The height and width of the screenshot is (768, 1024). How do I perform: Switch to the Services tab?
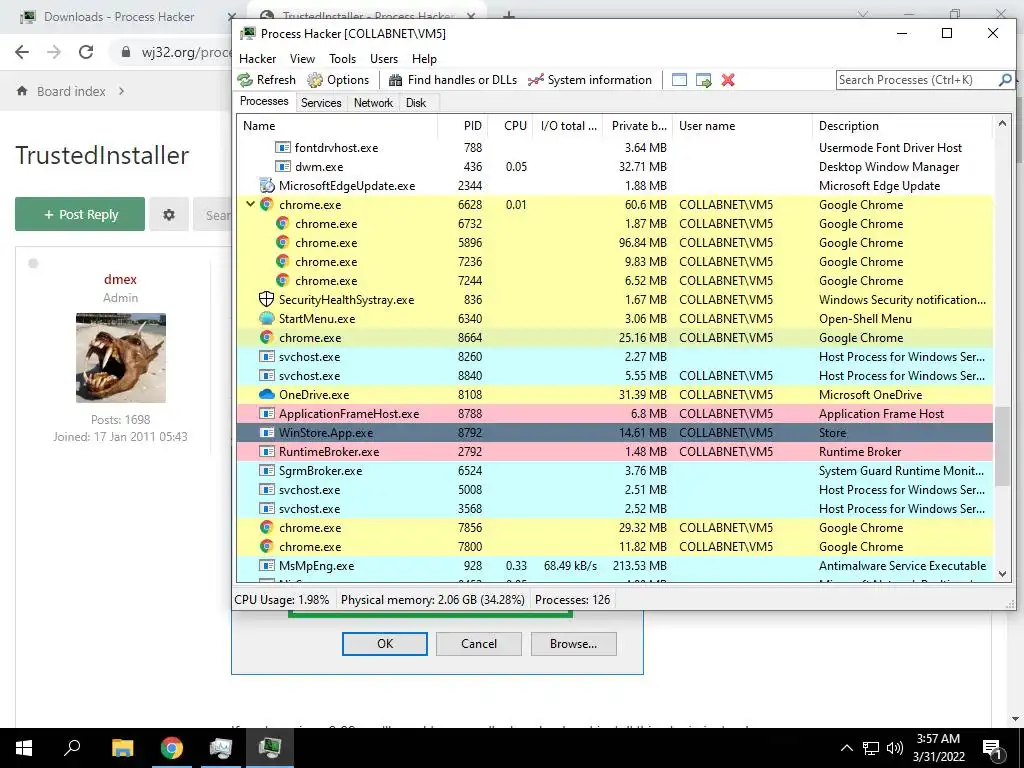321,103
